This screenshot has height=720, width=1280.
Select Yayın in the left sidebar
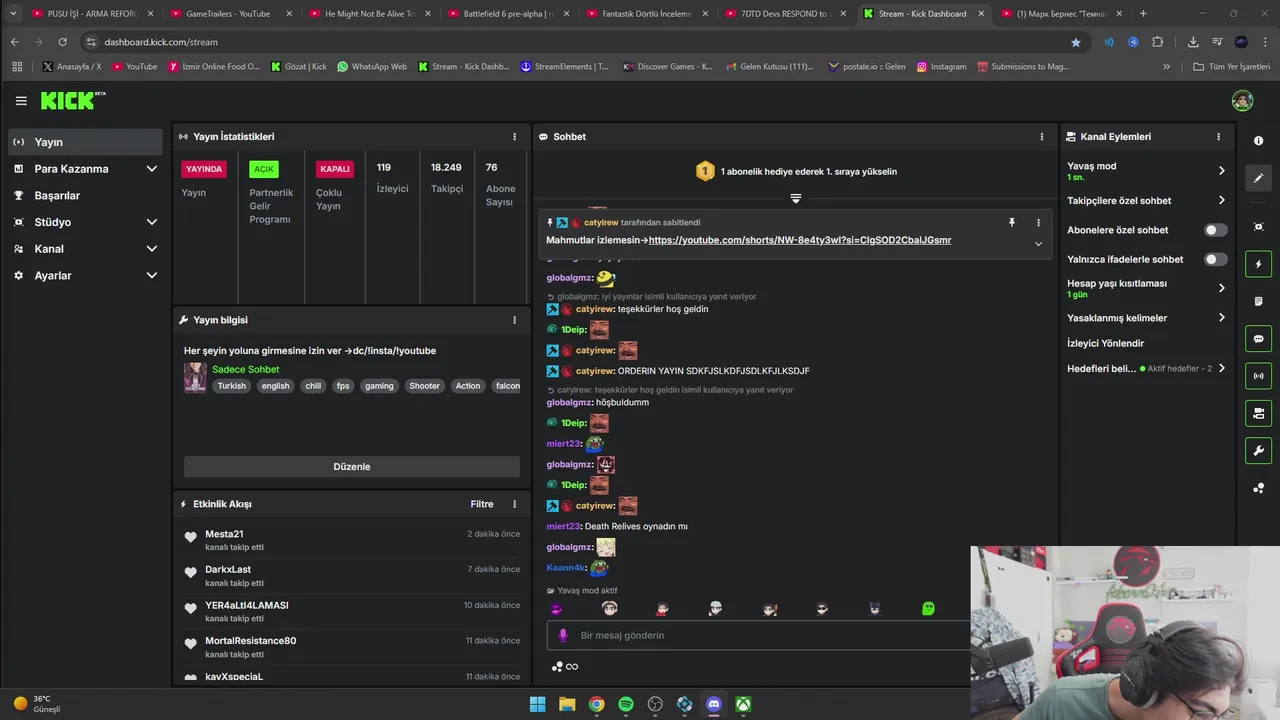(x=85, y=142)
